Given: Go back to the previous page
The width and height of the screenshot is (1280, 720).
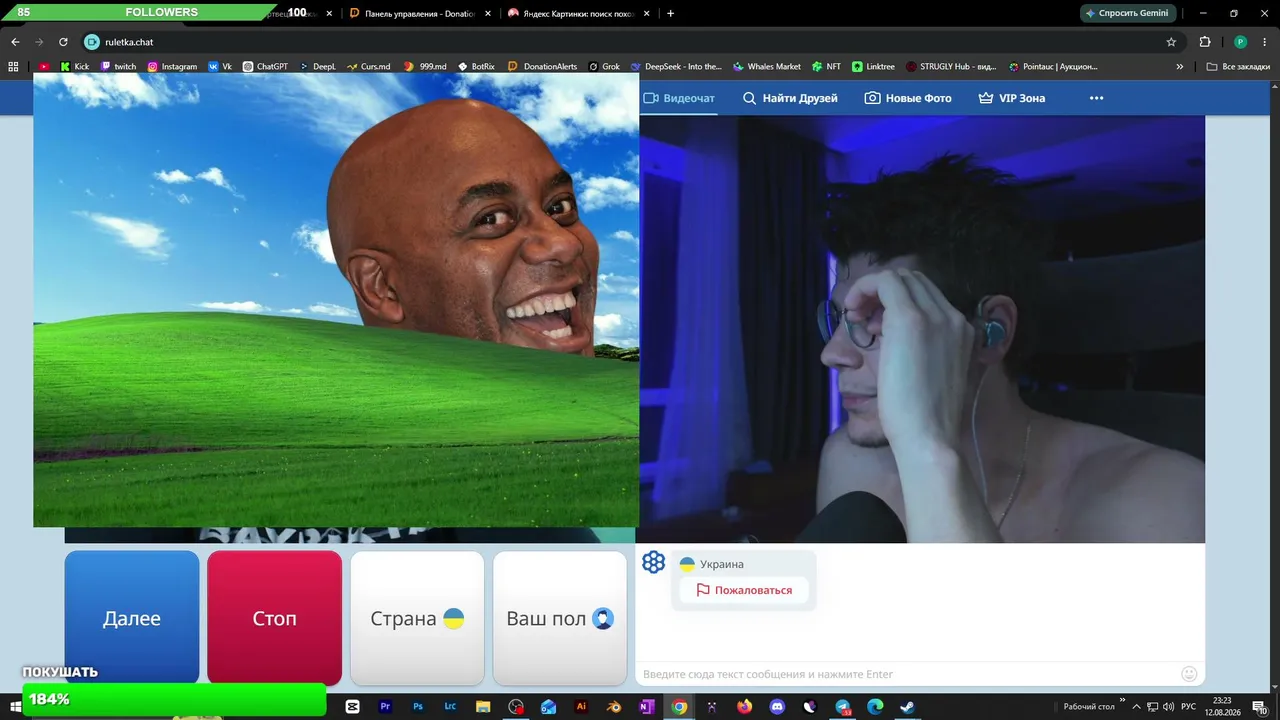Looking at the screenshot, I should [15, 42].
